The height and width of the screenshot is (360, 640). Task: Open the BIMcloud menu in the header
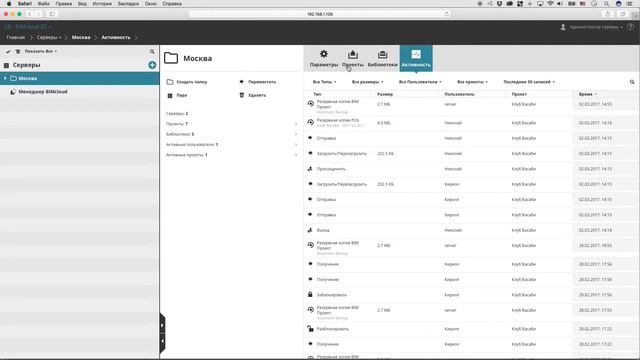click(x=28, y=27)
